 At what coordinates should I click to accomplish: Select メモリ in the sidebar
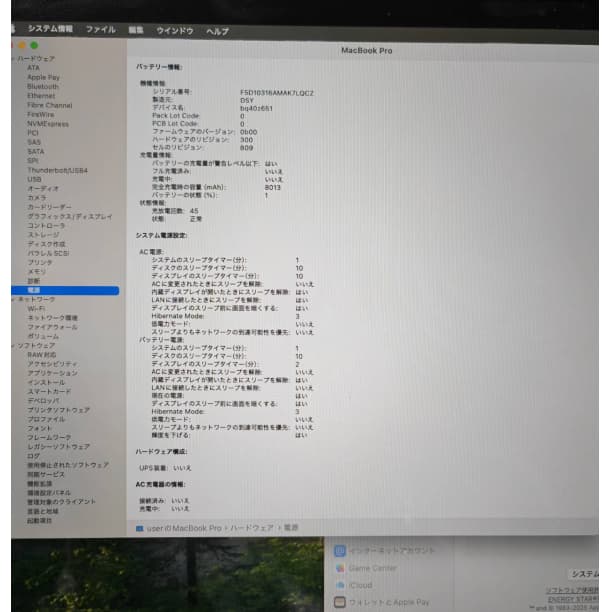point(37,272)
